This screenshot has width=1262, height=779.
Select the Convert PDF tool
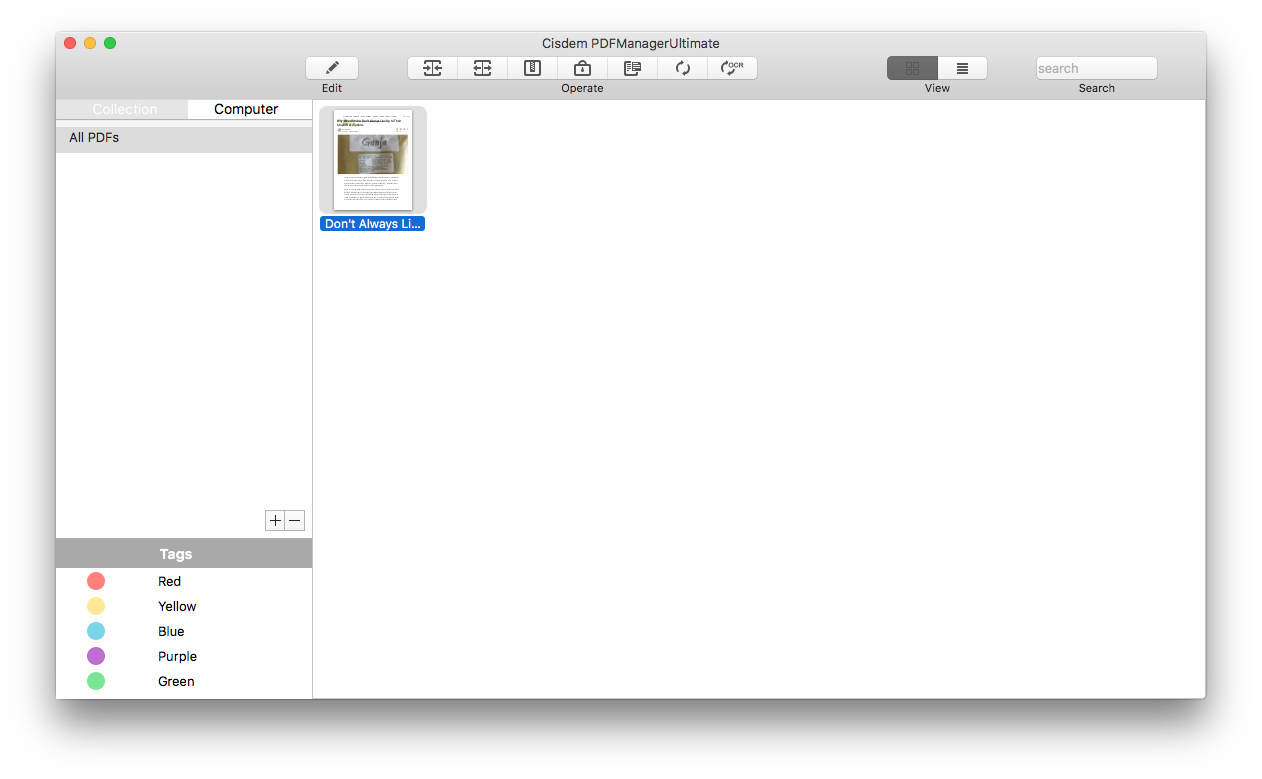click(632, 67)
